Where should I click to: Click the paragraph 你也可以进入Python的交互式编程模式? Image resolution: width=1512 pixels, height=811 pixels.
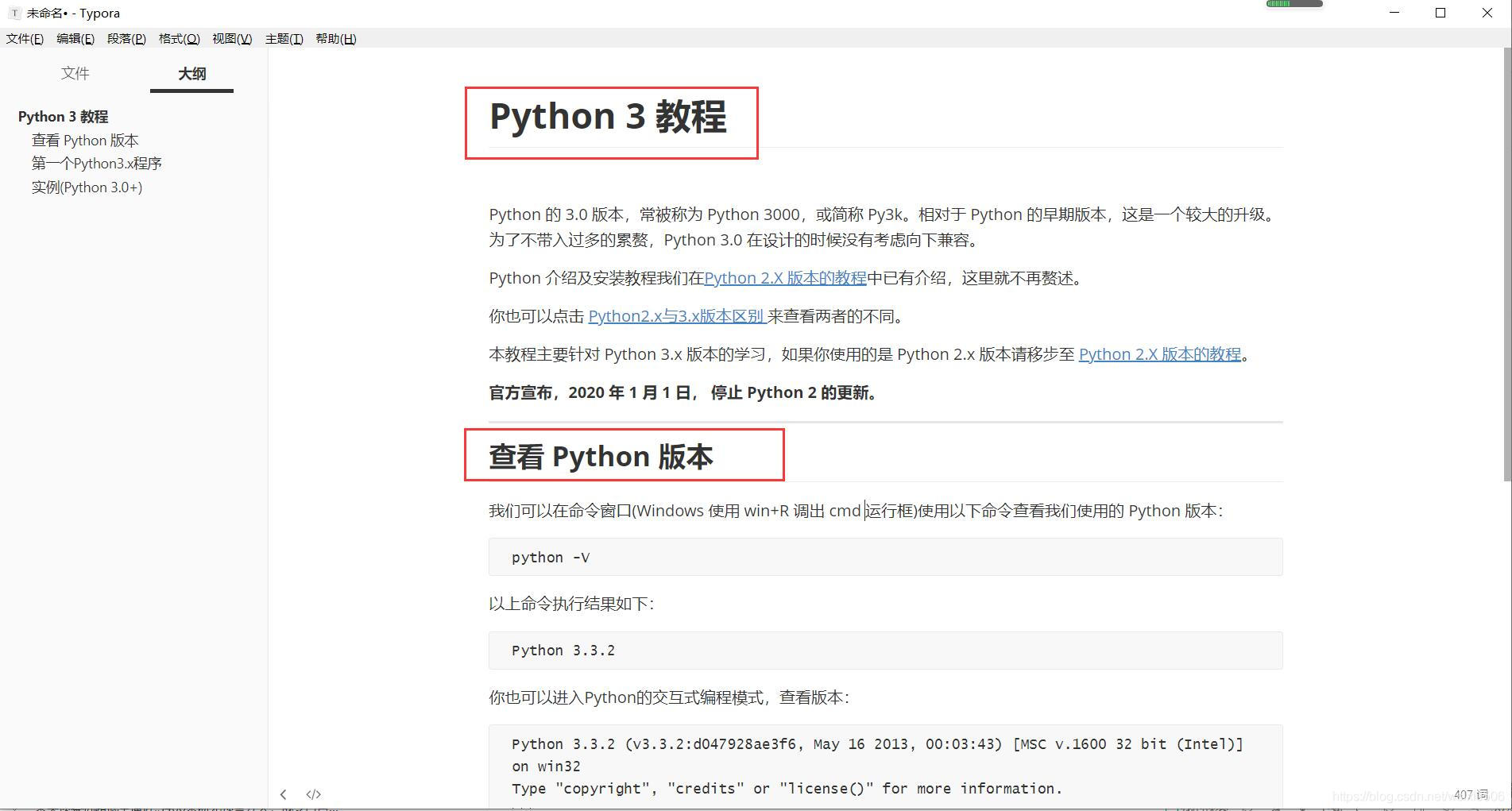(669, 697)
